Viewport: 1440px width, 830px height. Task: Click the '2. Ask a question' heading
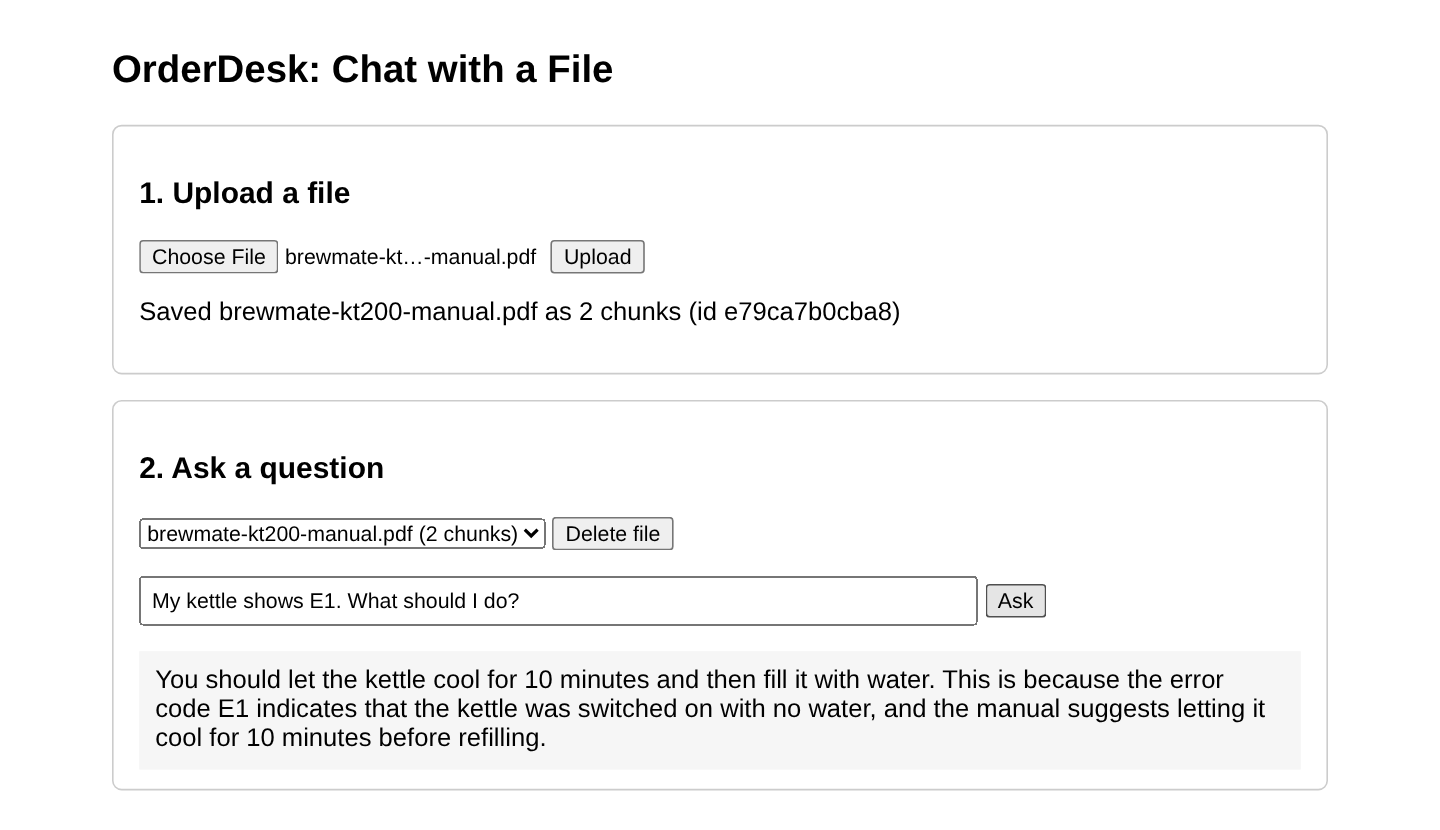pos(262,468)
